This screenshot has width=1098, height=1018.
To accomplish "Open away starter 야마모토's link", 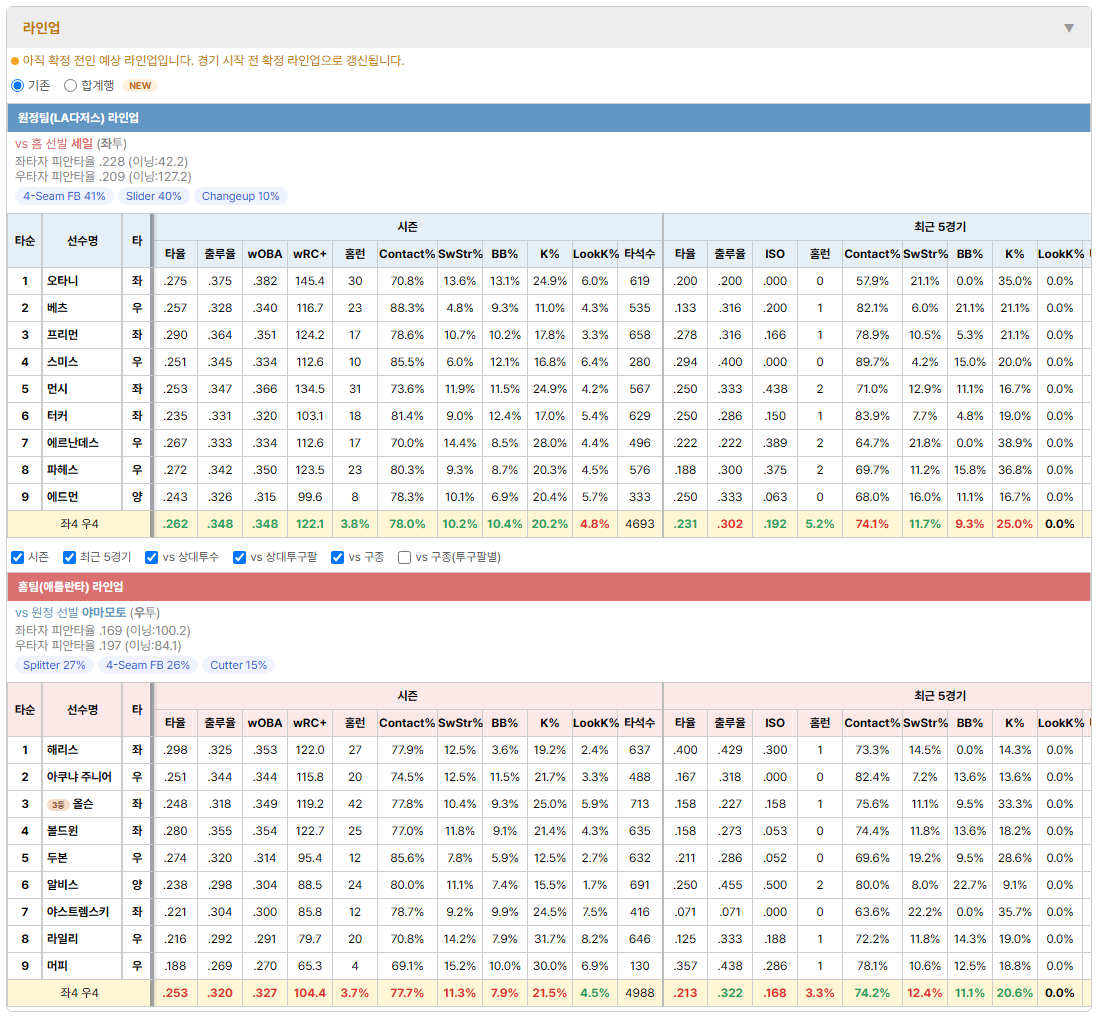I will pyautogui.click(x=104, y=613).
